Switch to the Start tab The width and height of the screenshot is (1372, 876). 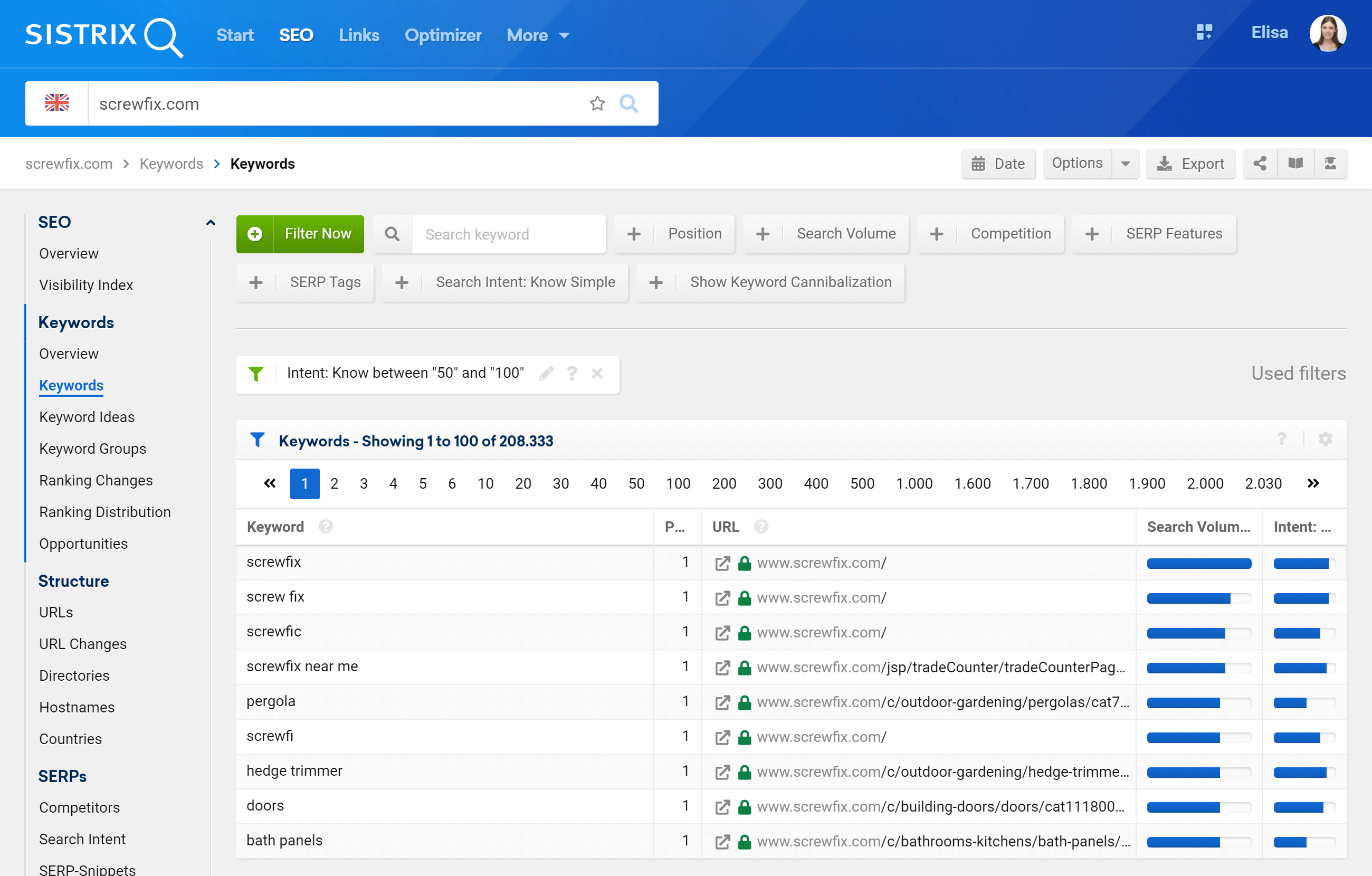pos(235,35)
